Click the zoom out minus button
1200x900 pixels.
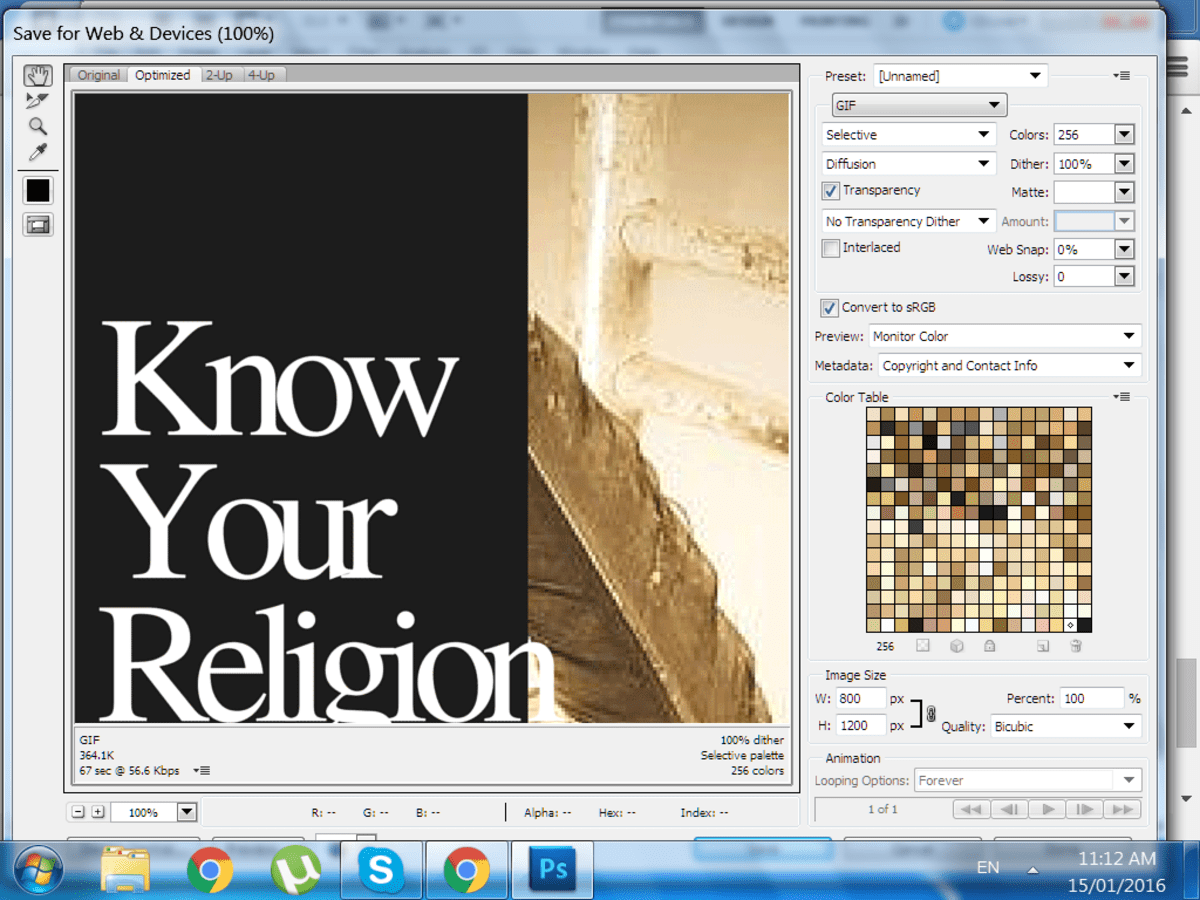click(80, 812)
